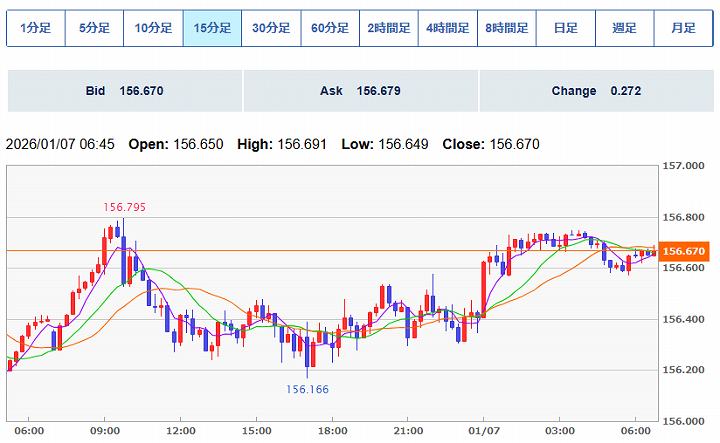Click the 156.795 high price label
Viewport: 720px width, 443px height.
pos(124,207)
